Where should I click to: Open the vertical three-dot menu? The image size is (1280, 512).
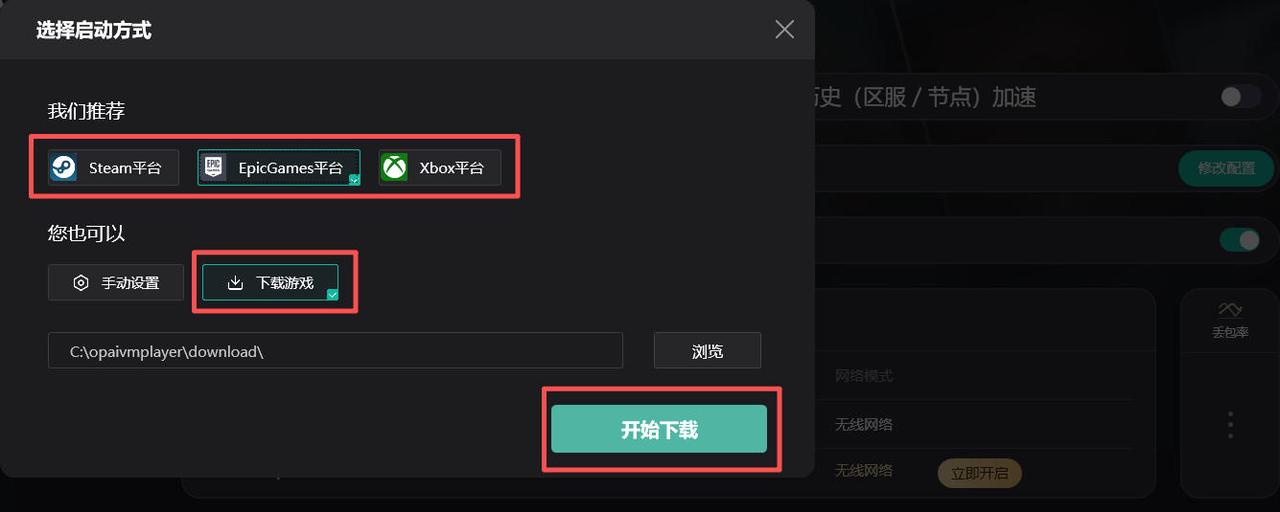pos(1231,425)
